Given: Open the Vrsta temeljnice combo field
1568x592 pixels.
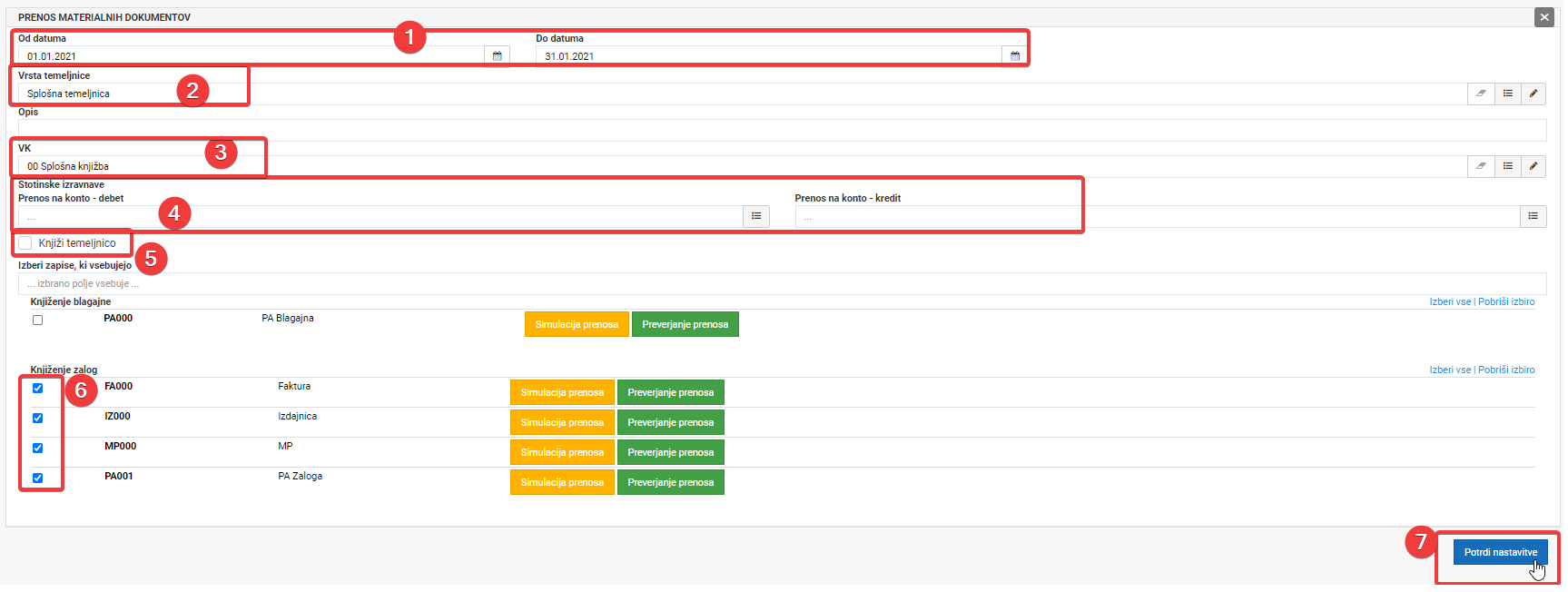Looking at the screenshot, I should [743, 94].
